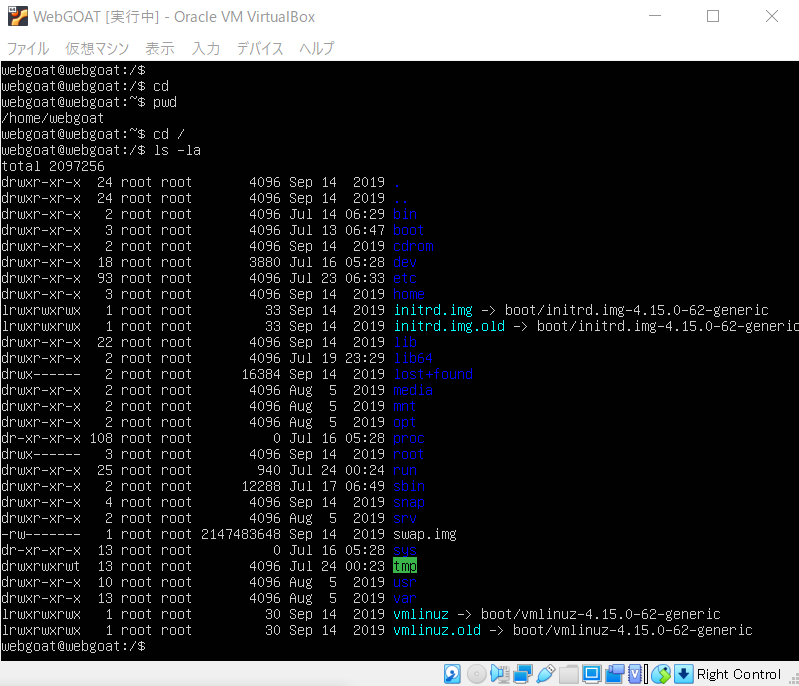The width and height of the screenshot is (799, 686).
Task: Click the shared folders status icon
Action: [569, 674]
